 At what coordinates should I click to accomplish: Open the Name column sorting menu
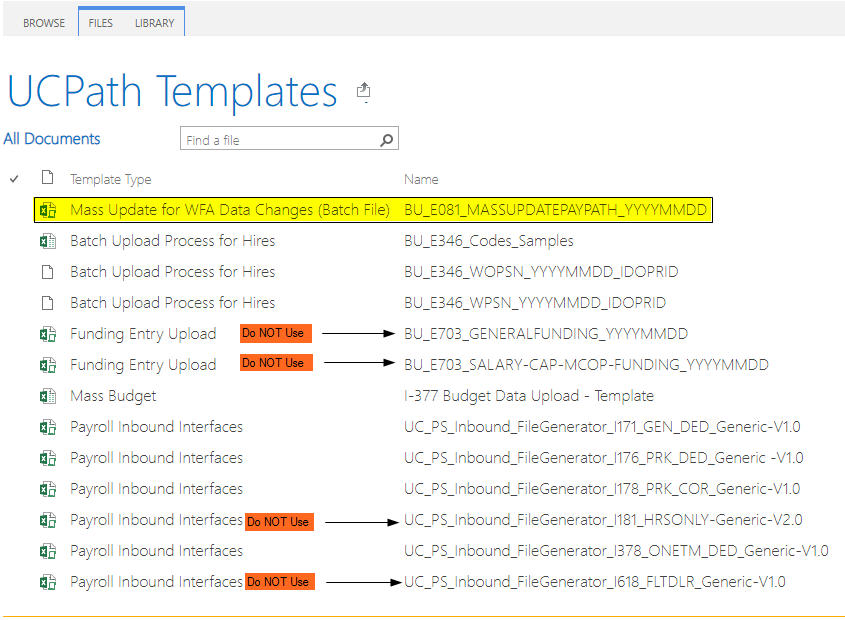coord(421,179)
